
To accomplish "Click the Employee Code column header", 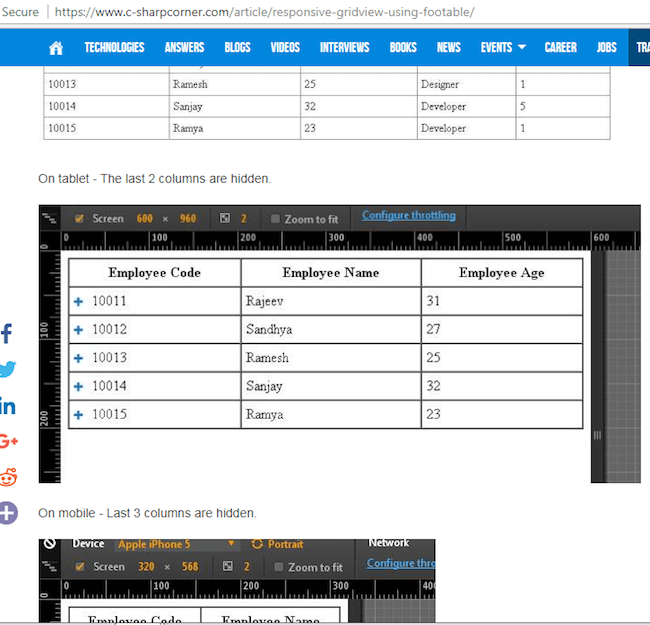I will tap(155, 273).
